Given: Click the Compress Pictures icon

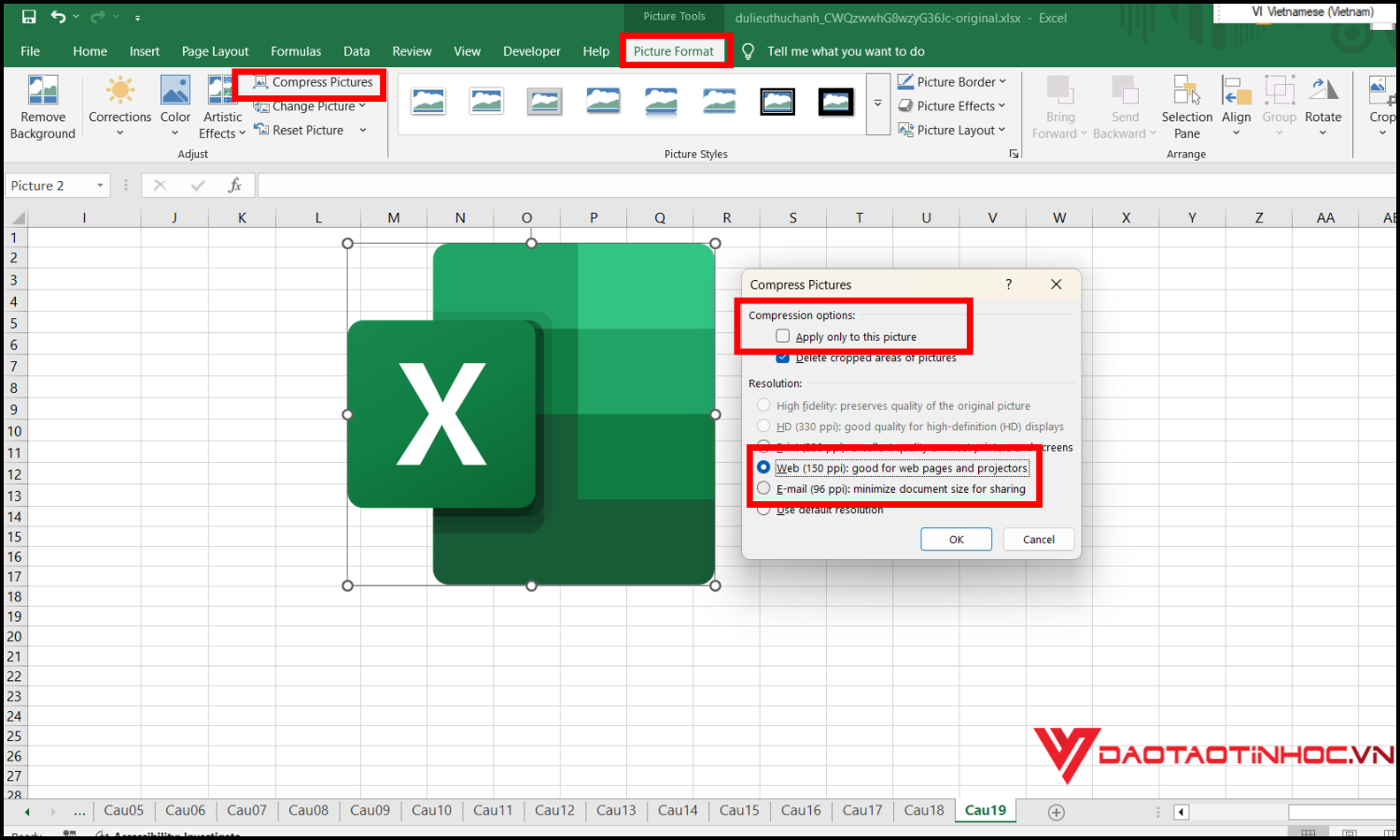Looking at the screenshot, I should [260, 82].
